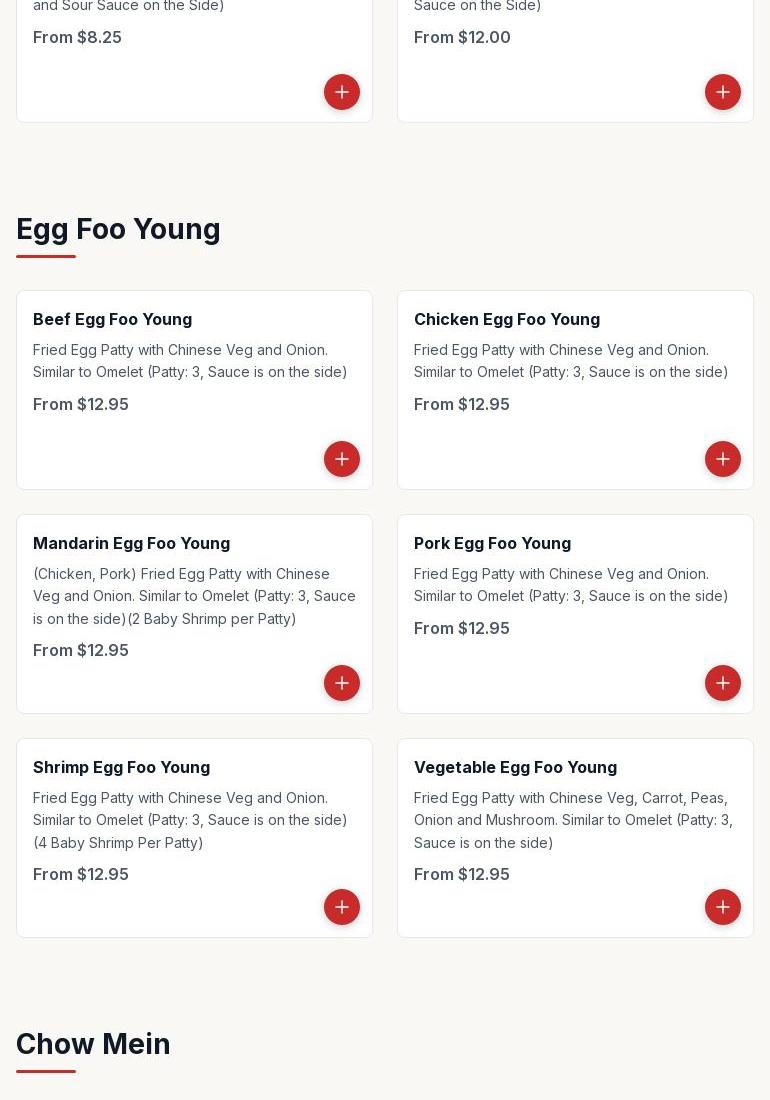The width and height of the screenshot is (770, 1100).
Task: Click the Egg Foo Young section heading
Action: 118,229
